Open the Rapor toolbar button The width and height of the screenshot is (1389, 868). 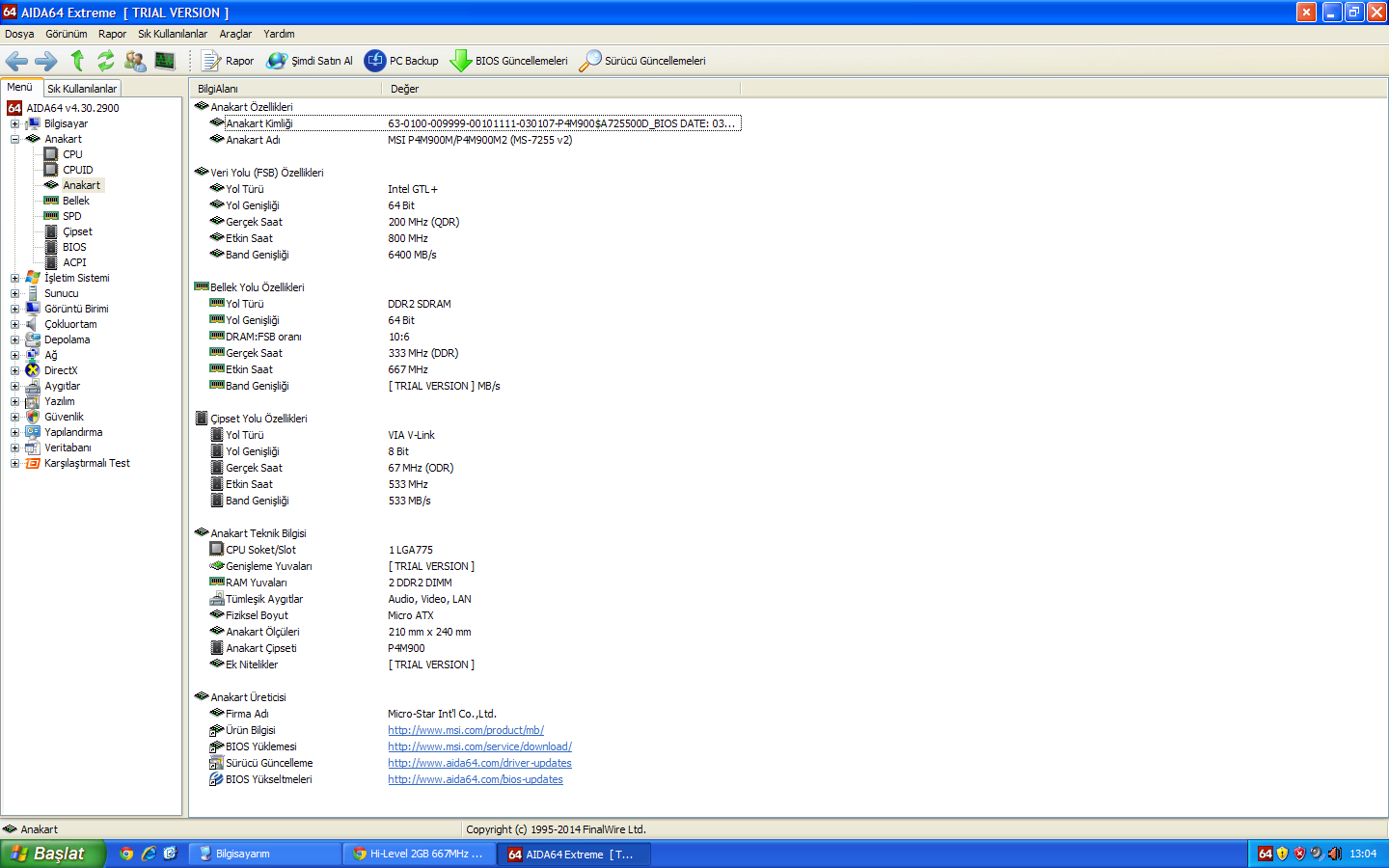(228, 61)
